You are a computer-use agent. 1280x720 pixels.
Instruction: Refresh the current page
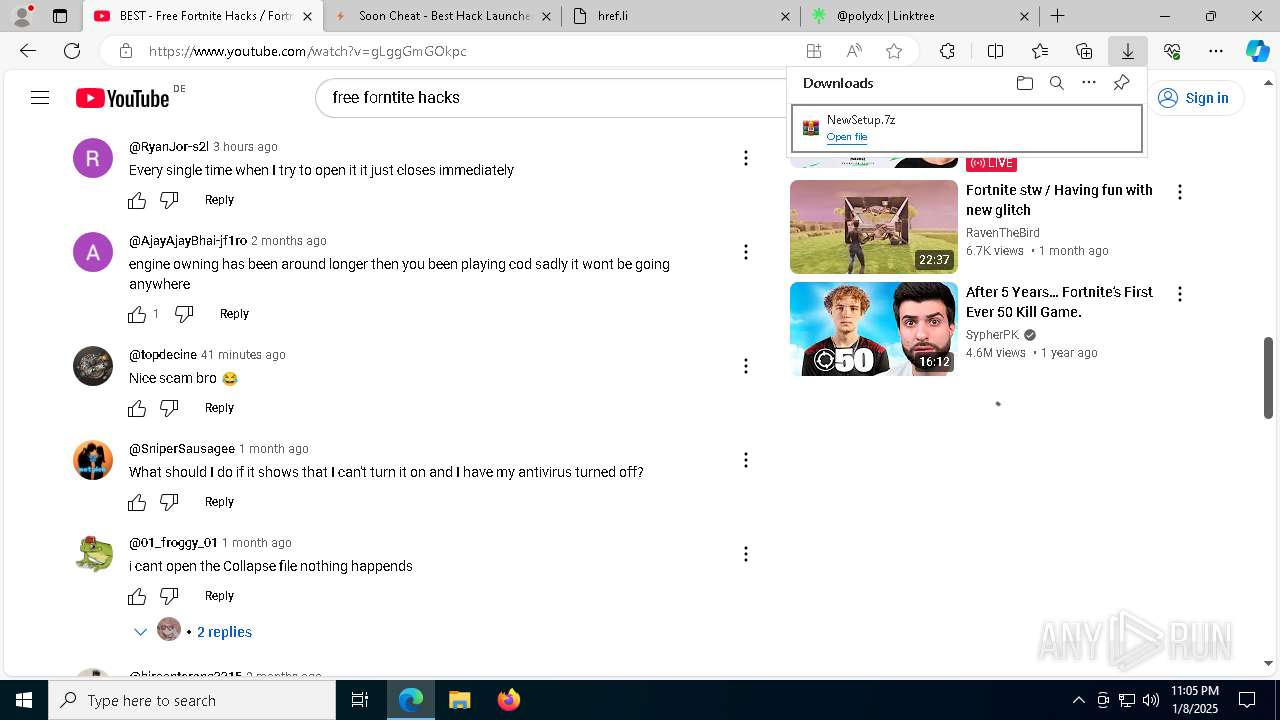(72, 51)
